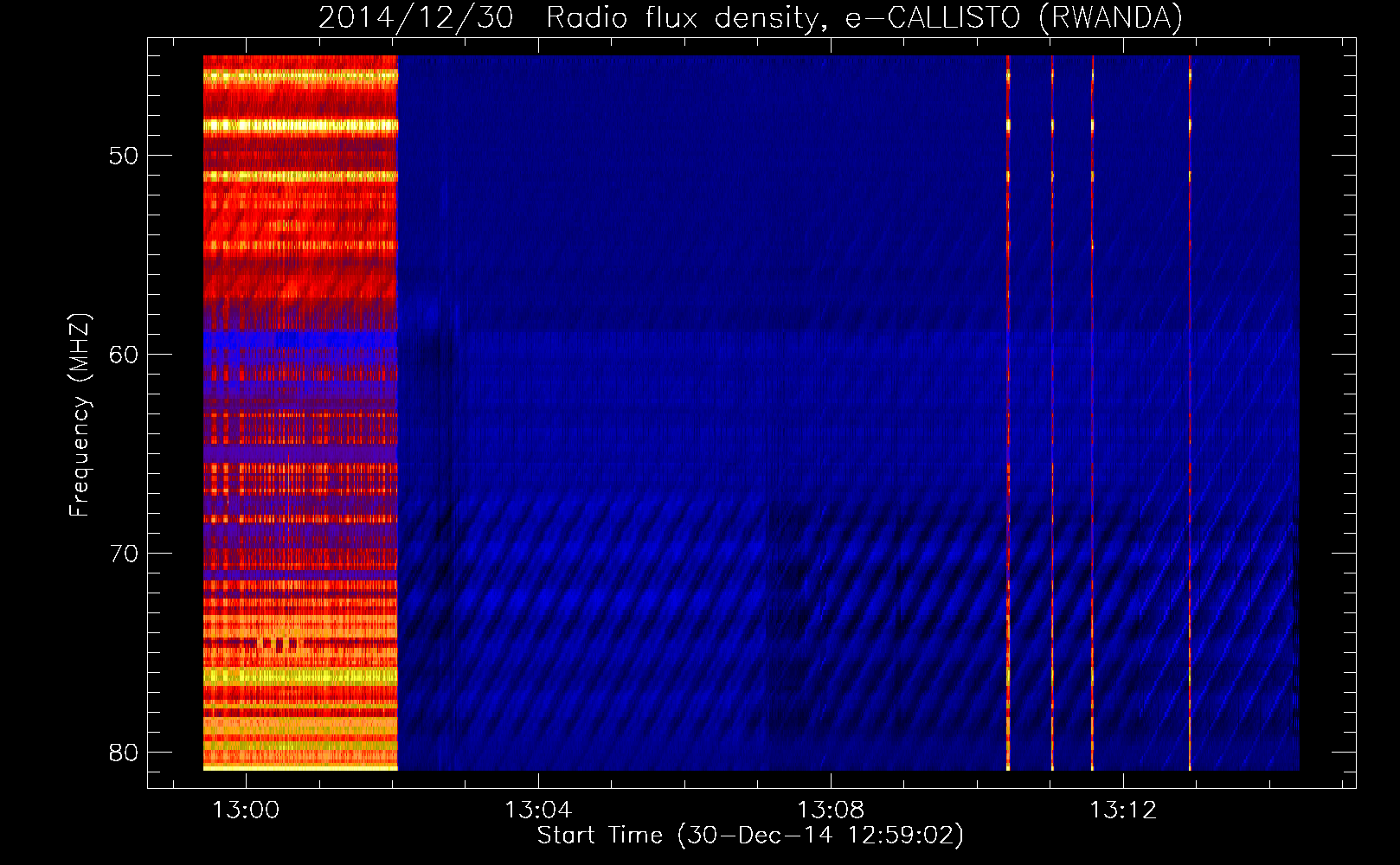Viewport: 1400px width, 865px height.
Task: Click the 13:00 time tick label
Action: click(x=247, y=811)
